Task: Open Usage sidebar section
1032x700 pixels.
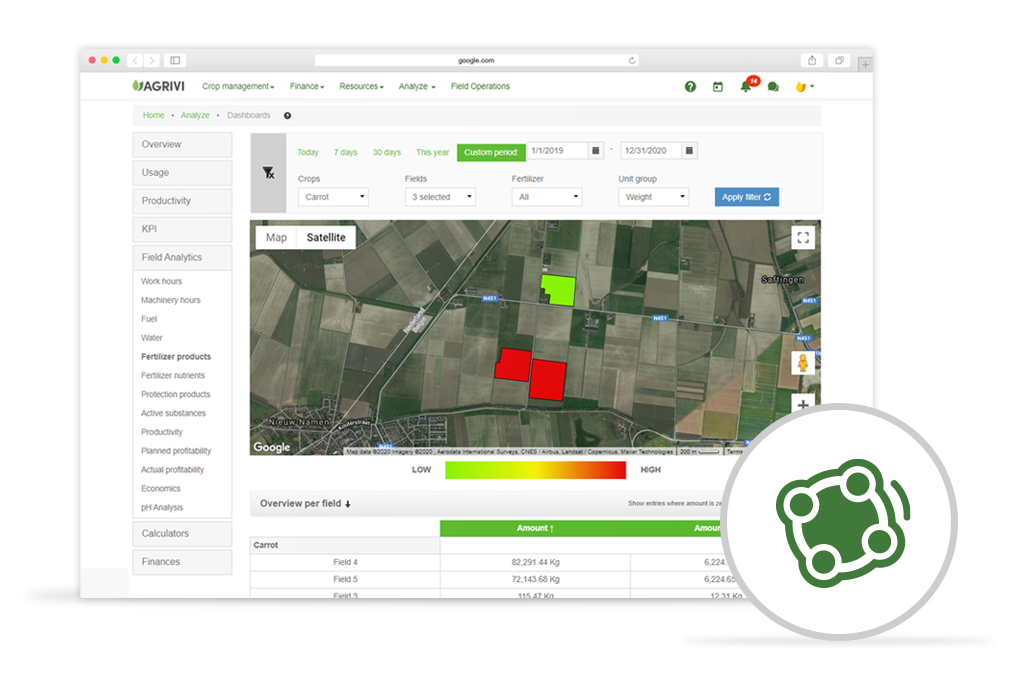Action: (x=182, y=173)
